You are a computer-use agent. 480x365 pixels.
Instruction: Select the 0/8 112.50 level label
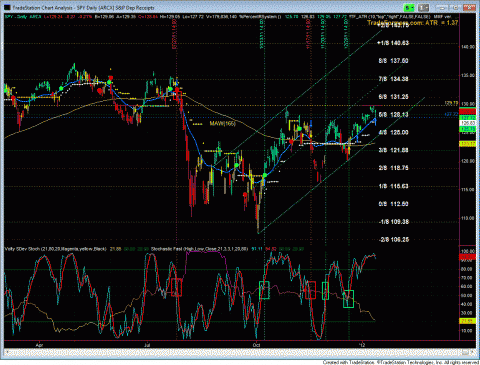point(393,204)
